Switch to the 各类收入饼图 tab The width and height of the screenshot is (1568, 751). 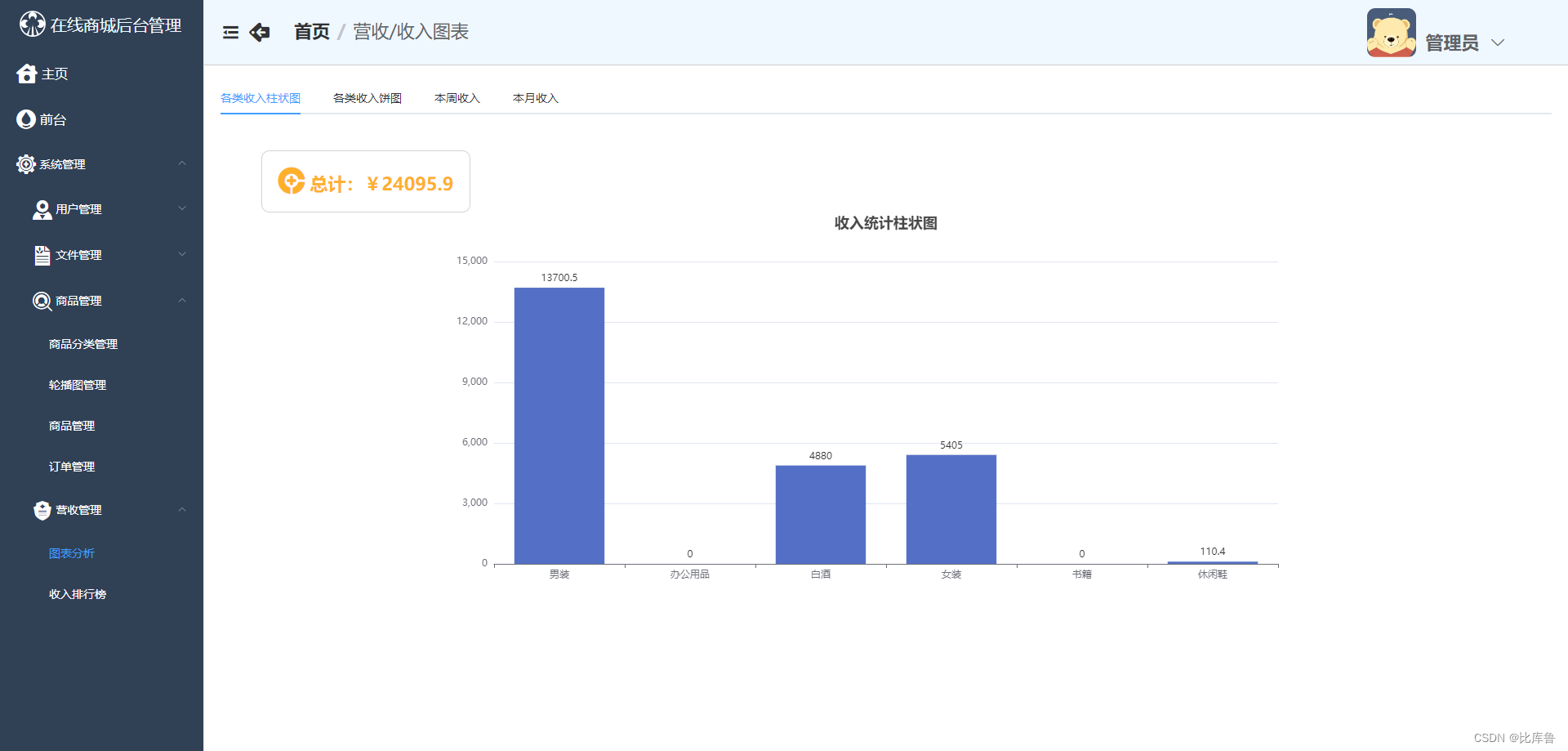(x=367, y=97)
